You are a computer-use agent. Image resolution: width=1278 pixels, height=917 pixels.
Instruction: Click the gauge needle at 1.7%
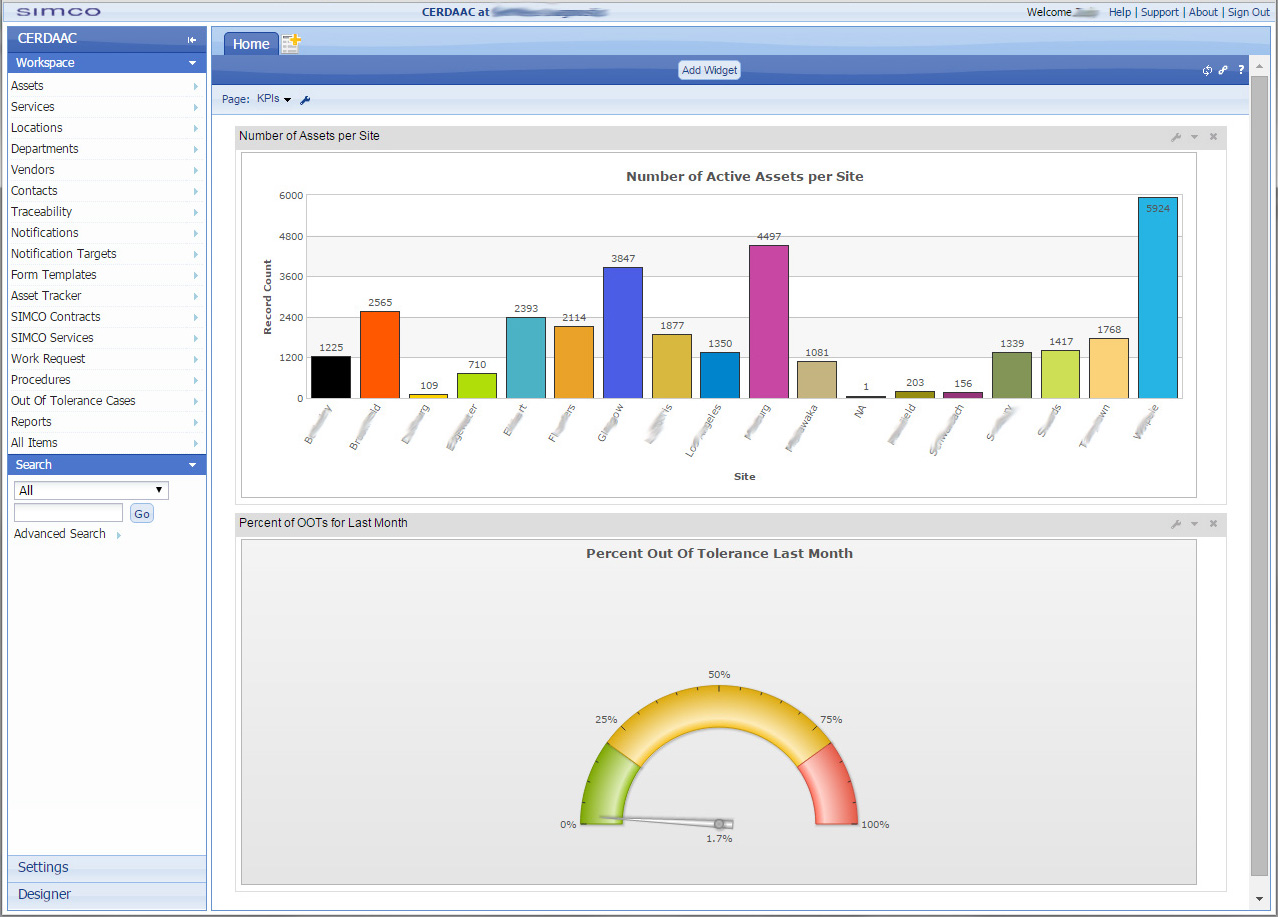666,821
